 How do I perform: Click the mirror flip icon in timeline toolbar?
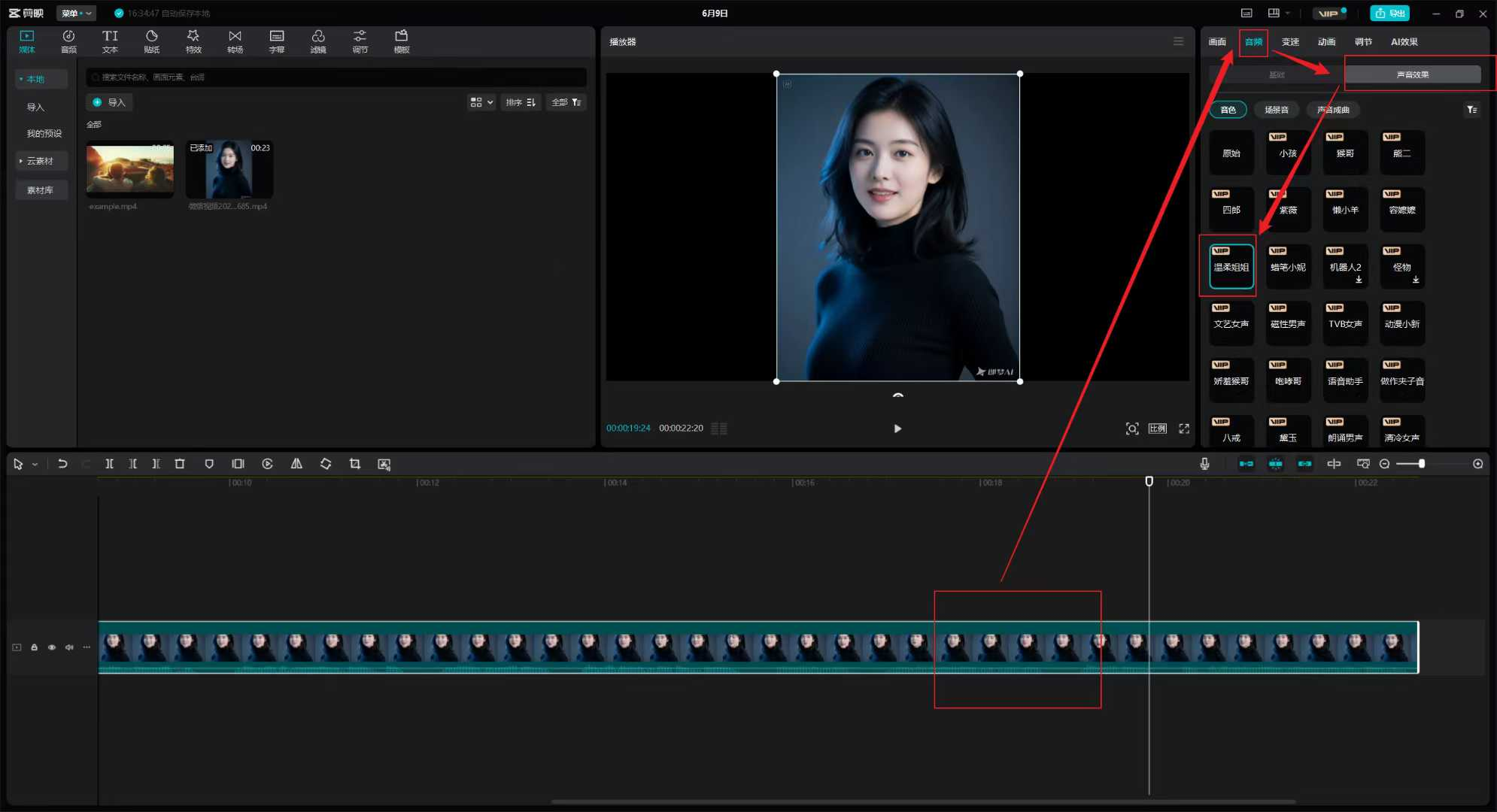tap(296, 464)
